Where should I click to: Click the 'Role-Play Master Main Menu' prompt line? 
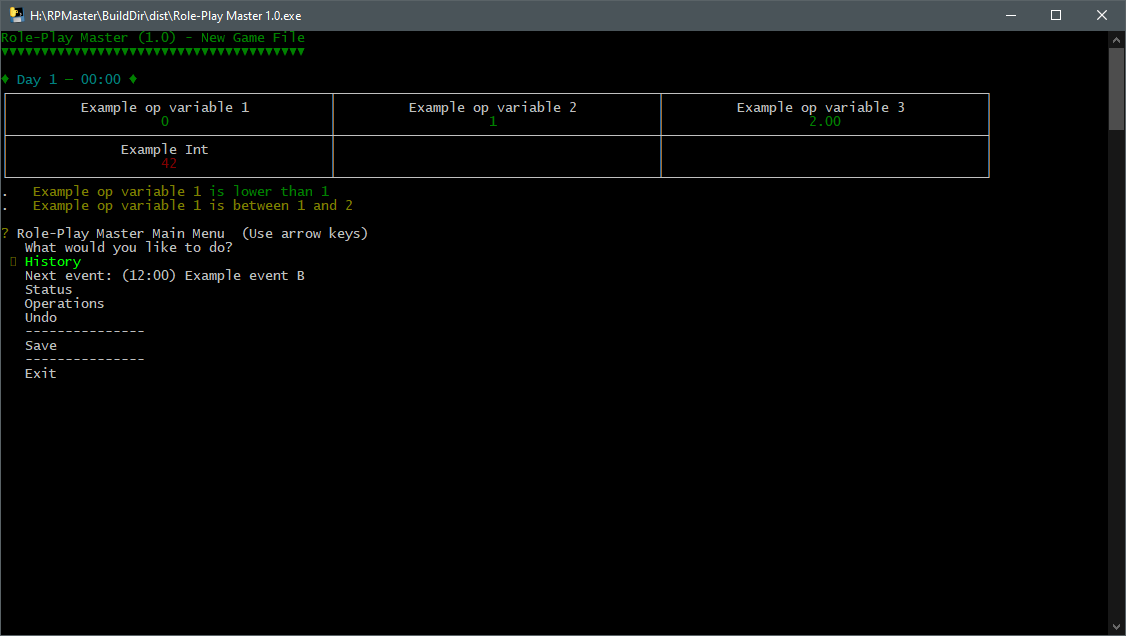pyautogui.click(x=121, y=234)
